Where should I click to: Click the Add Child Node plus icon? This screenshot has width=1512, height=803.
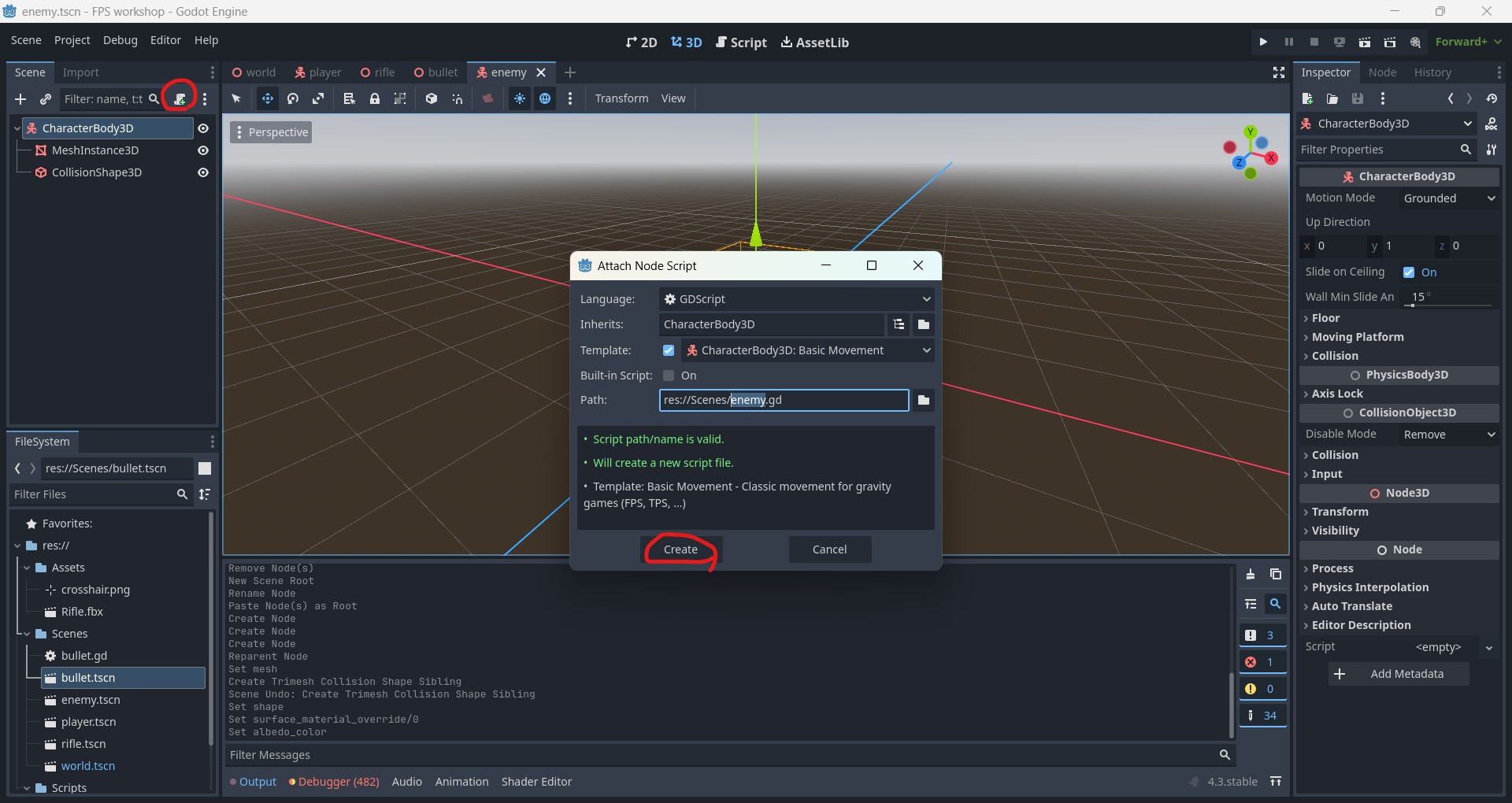[x=20, y=99]
